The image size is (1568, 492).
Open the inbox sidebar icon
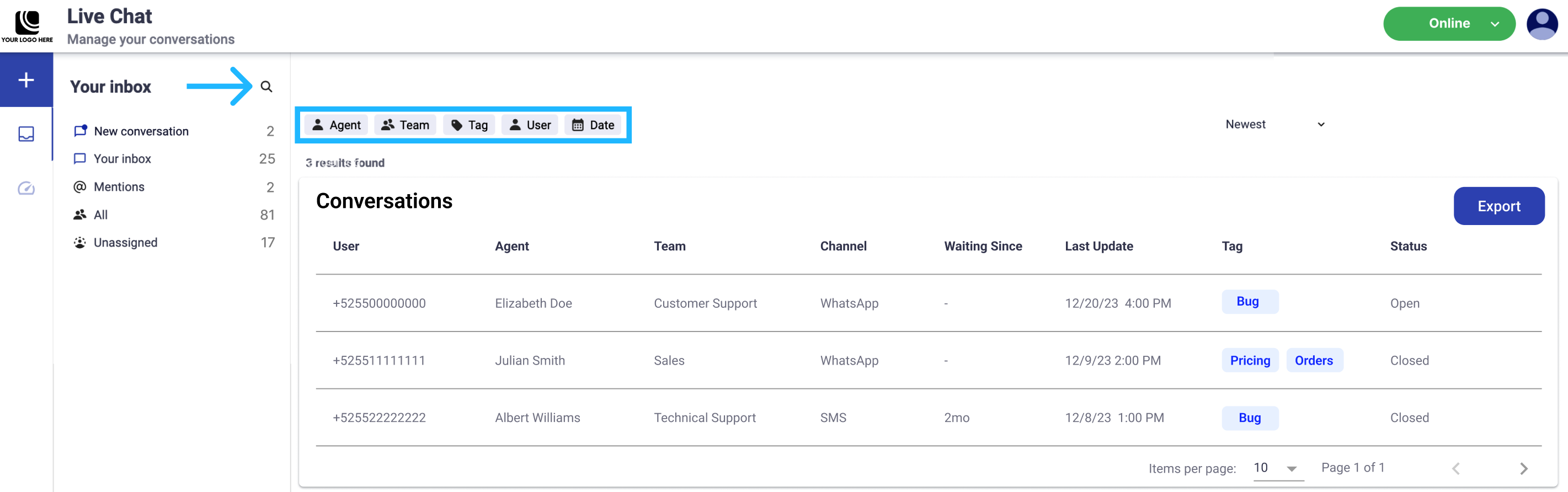point(26,134)
